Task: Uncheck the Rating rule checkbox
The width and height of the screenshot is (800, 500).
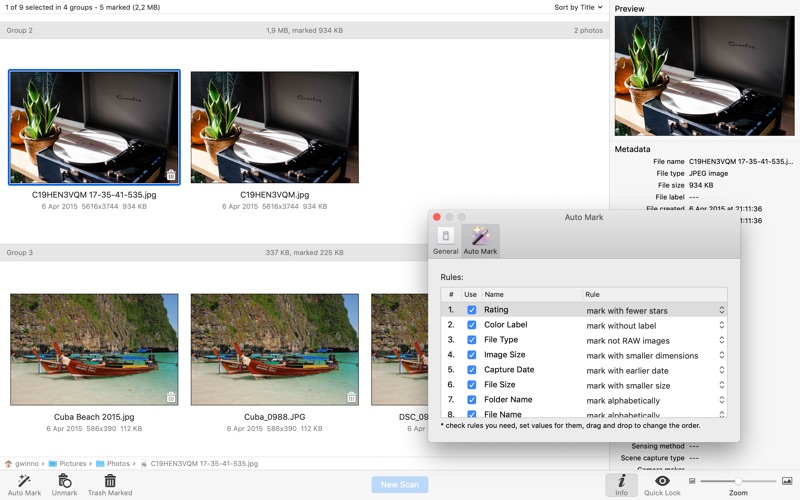Action: pos(471,310)
